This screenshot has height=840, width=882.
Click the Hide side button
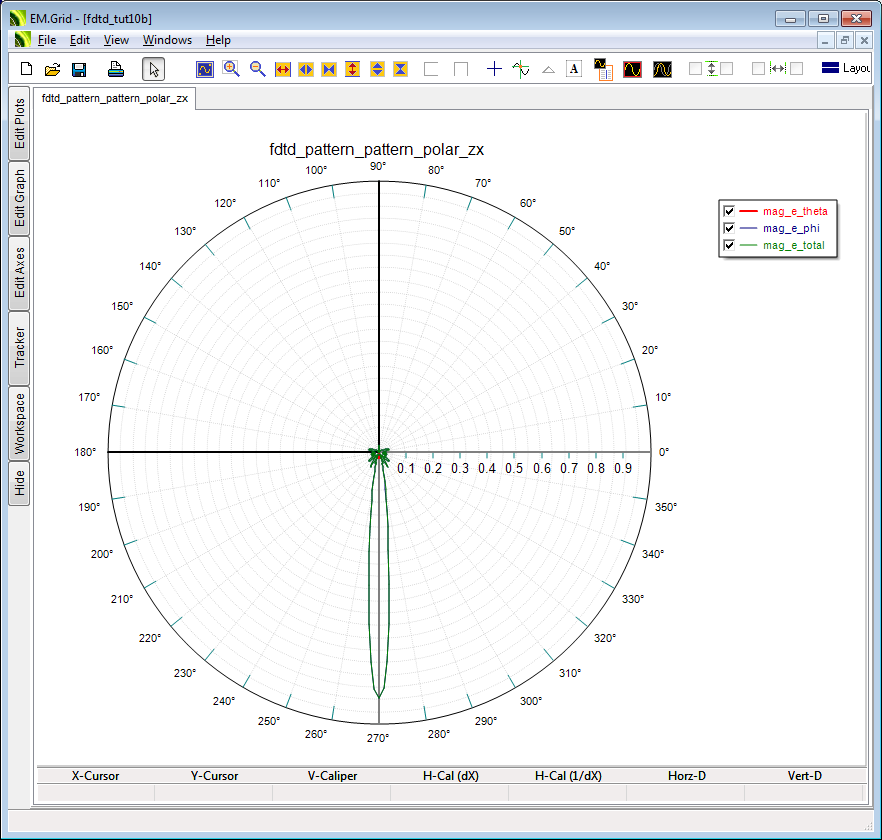[19, 484]
